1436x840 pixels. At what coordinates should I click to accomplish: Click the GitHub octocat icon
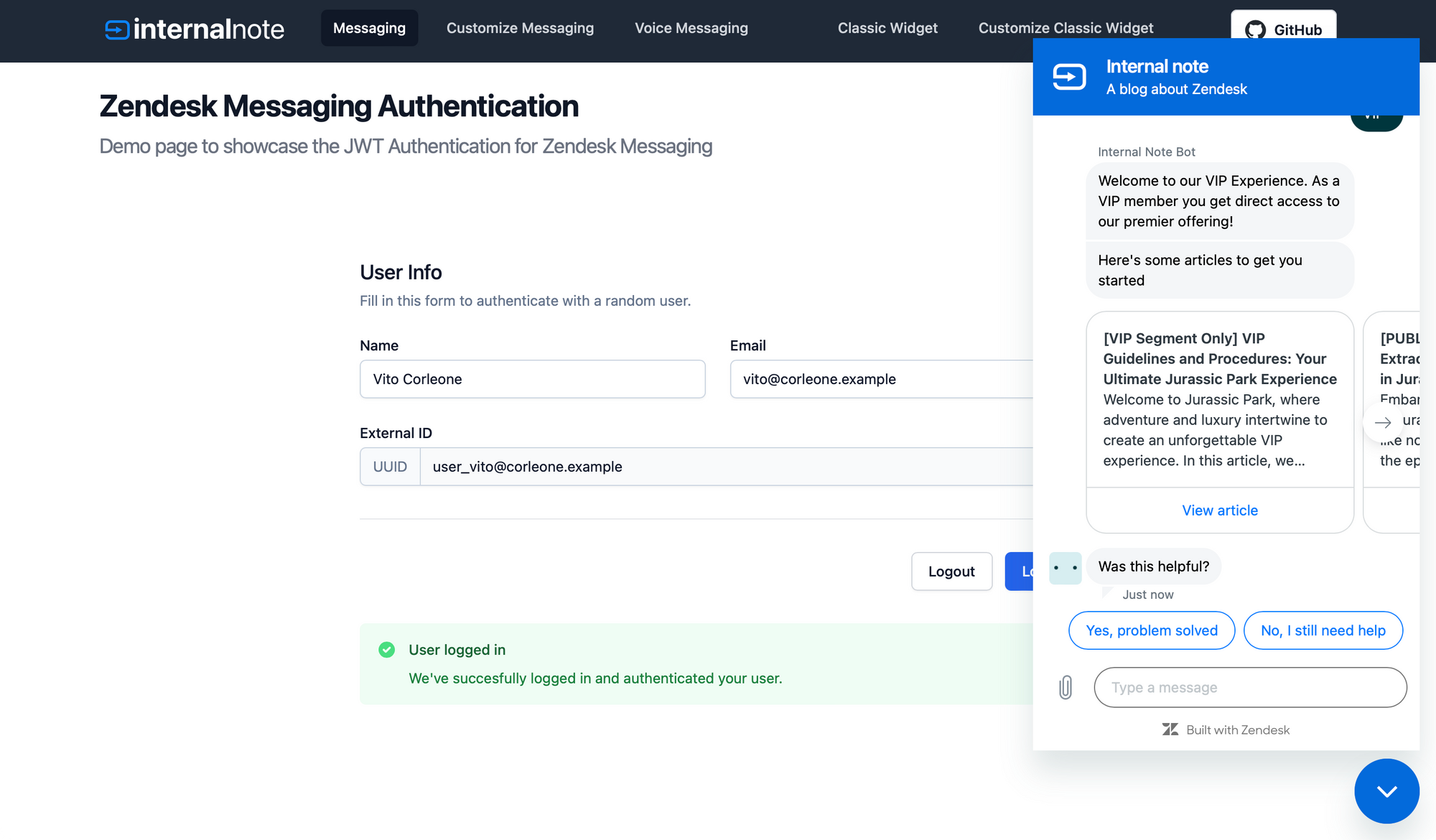pos(1255,30)
